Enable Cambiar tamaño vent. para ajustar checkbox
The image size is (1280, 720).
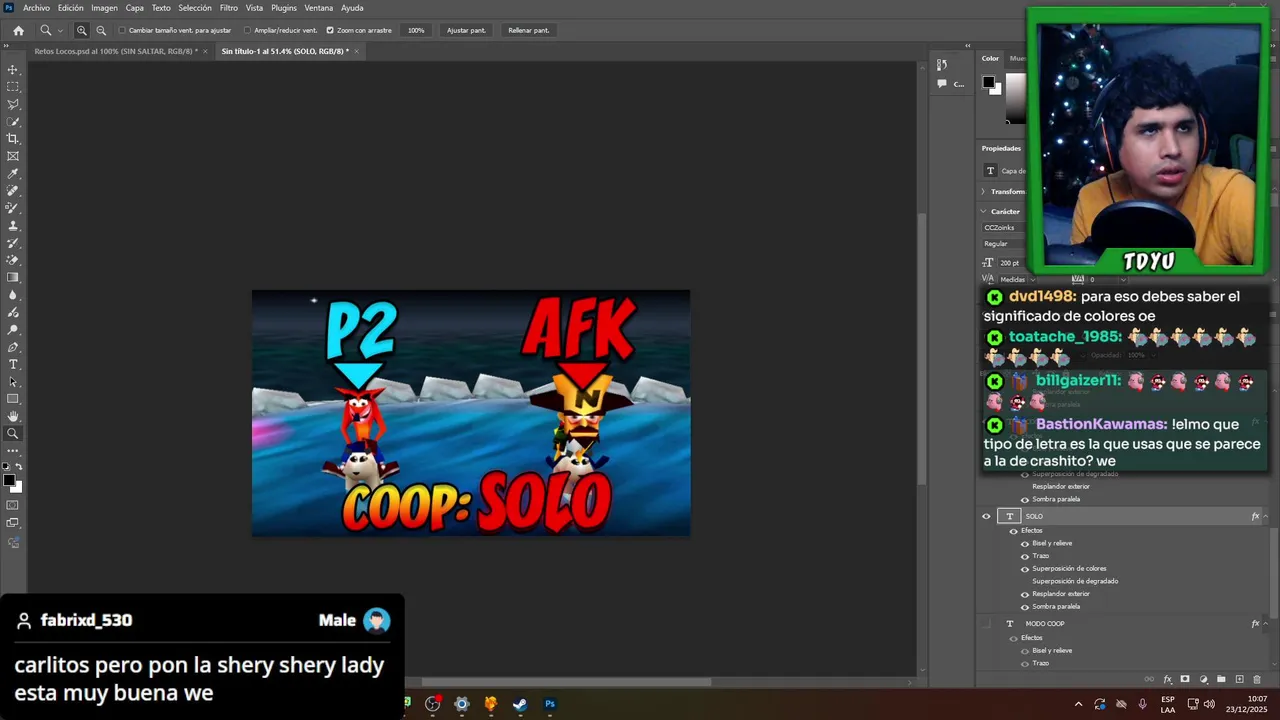pos(122,30)
